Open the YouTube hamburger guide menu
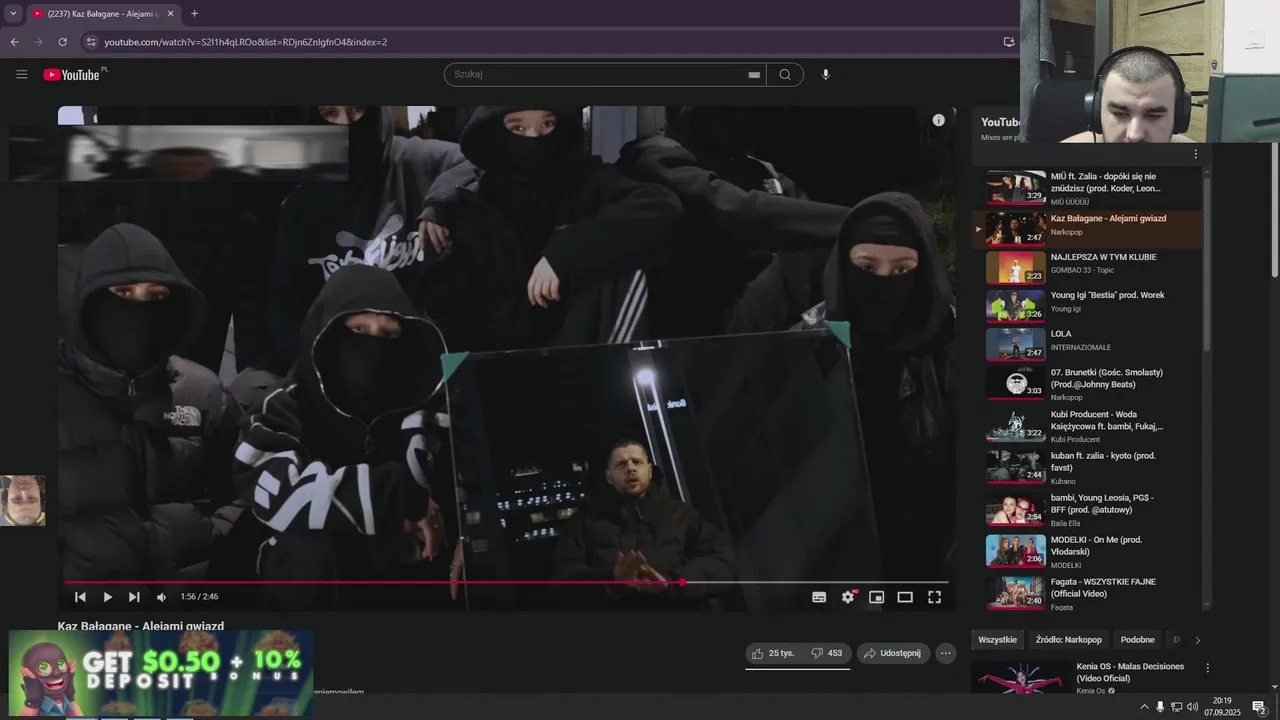Screen dimensions: 1280x720 click(22, 74)
